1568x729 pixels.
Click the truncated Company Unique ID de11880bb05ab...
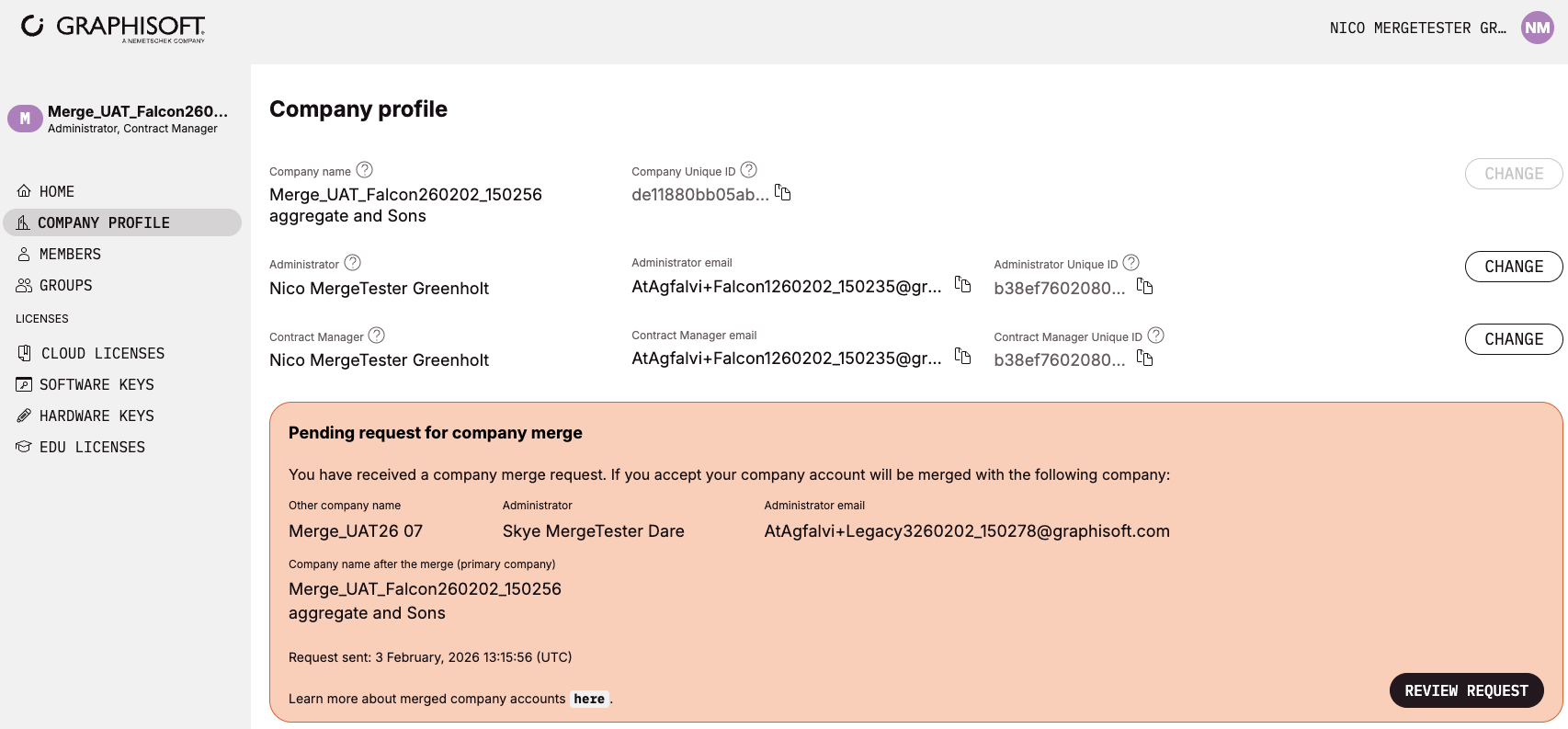pos(700,195)
